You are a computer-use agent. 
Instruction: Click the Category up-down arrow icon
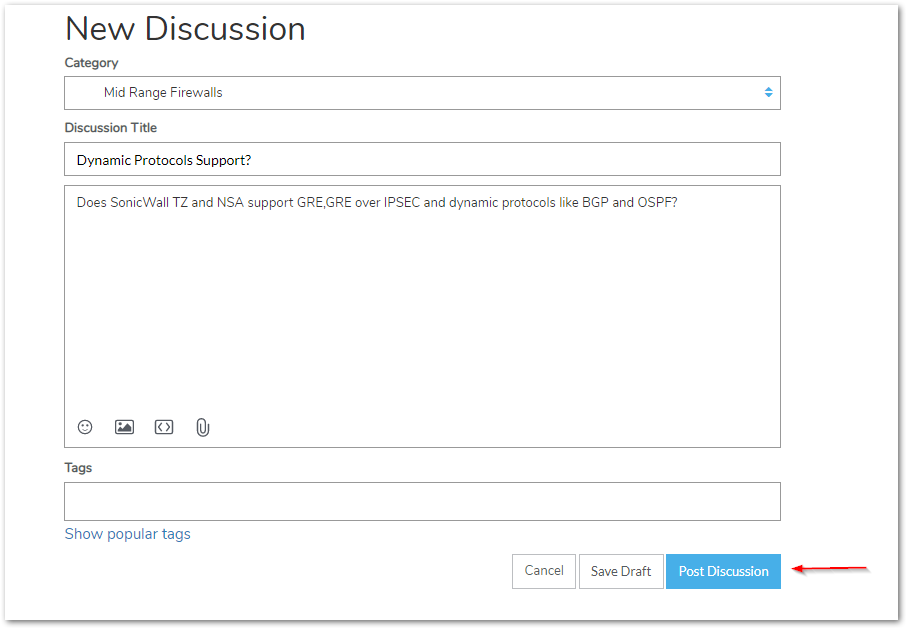(x=768, y=93)
